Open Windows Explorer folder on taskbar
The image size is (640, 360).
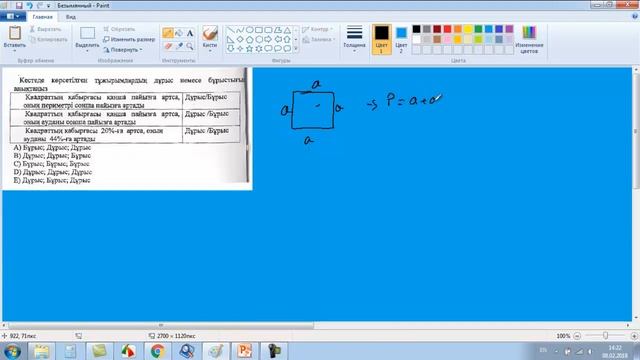click(41, 351)
